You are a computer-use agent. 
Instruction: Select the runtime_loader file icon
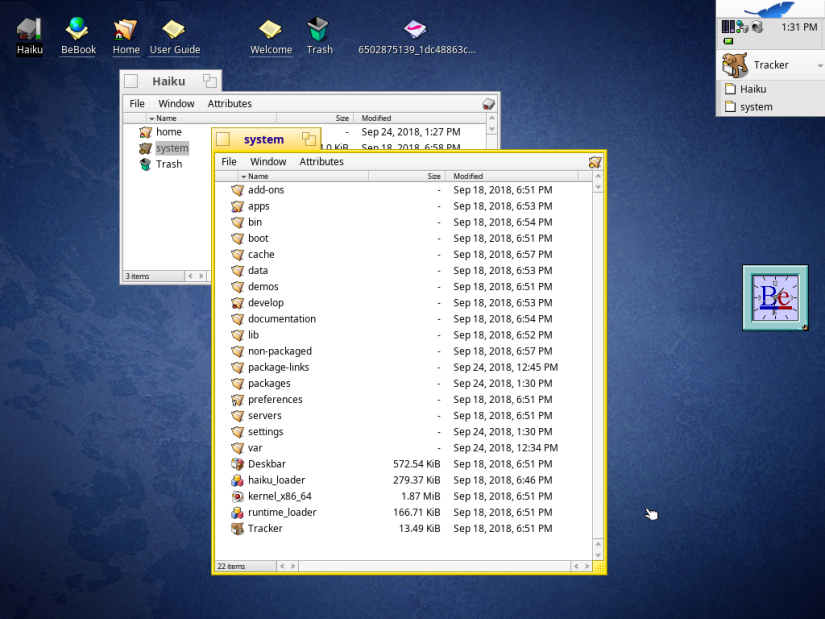pos(238,512)
